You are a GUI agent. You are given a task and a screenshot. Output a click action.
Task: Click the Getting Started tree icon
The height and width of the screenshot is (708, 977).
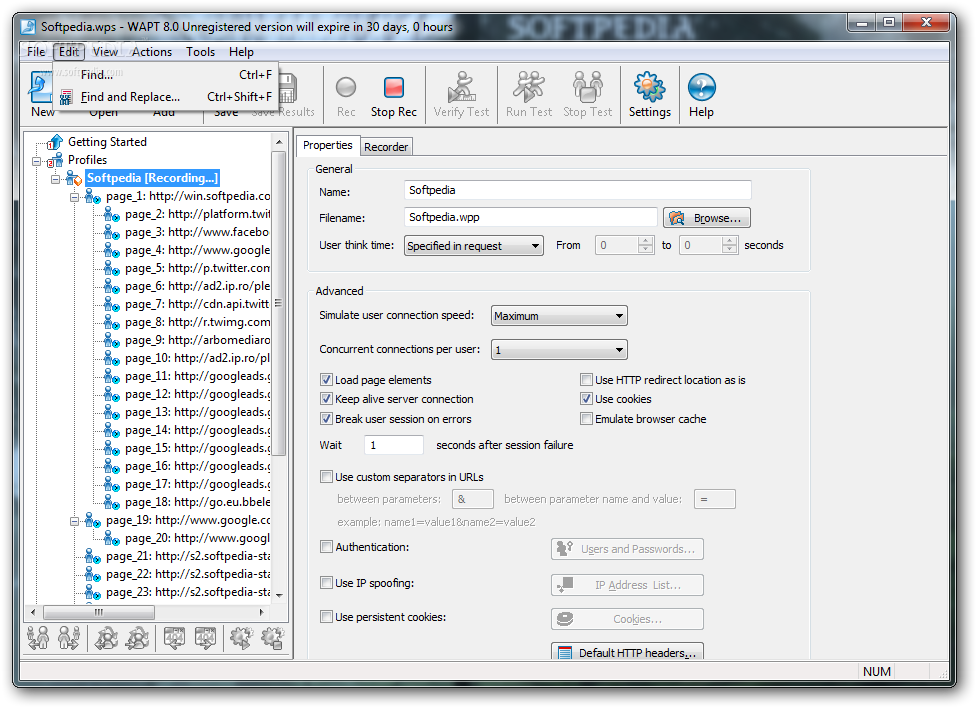coord(55,142)
